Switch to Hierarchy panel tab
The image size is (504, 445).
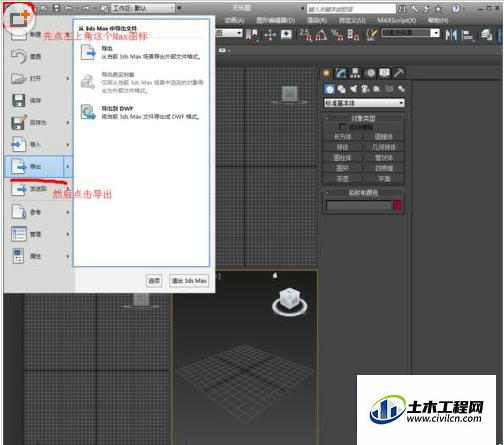355,73
